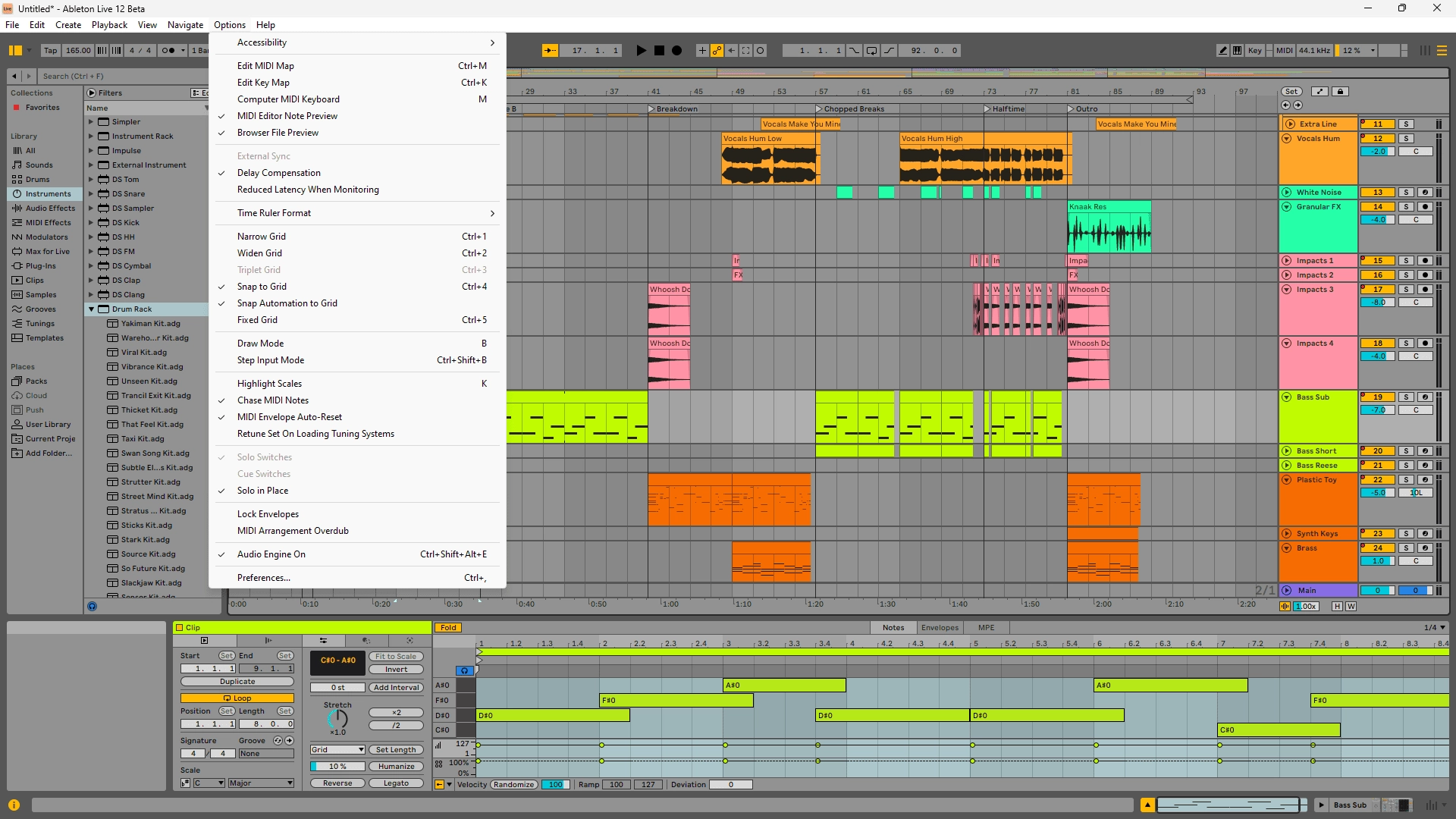Switch to the MPE tab
Viewport: 1456px width, 819px height.
click(x=986, y=628)
